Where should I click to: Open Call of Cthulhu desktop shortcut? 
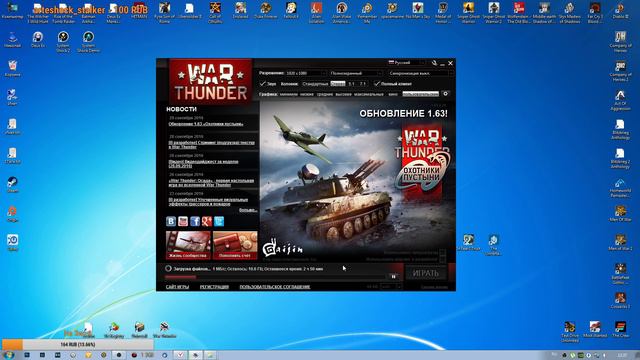(215, 12)
